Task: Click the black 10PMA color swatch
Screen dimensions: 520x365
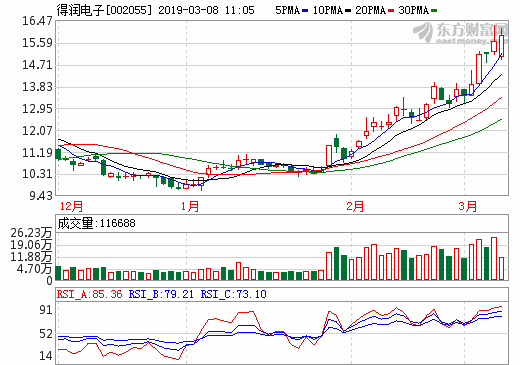Action: tap(348, 11)
